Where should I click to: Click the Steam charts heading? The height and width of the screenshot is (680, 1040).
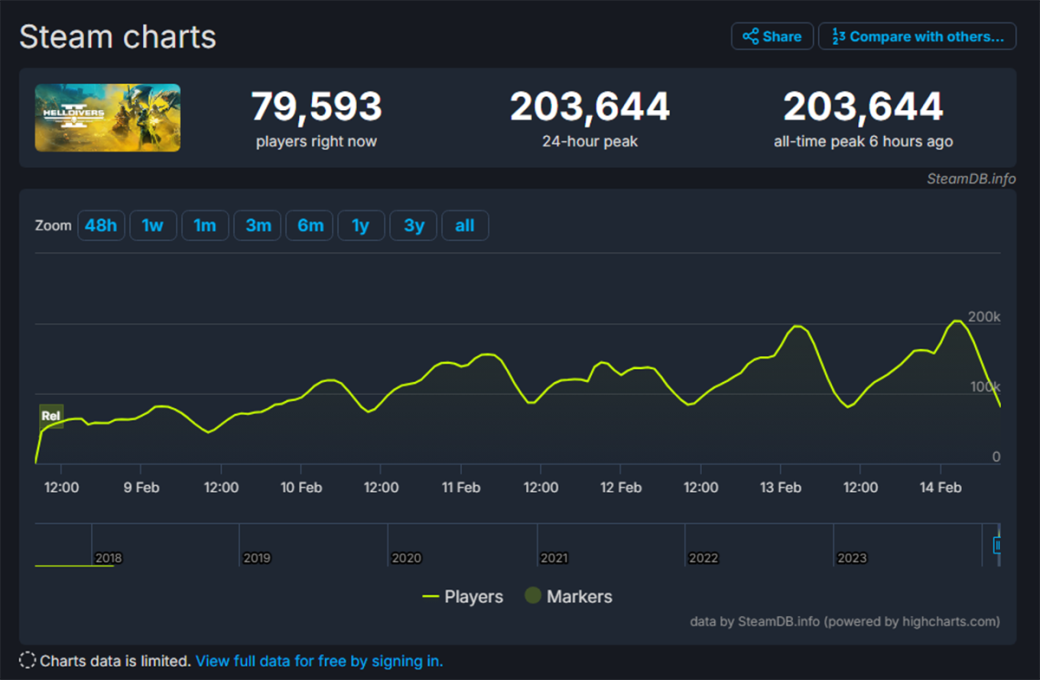118,36
